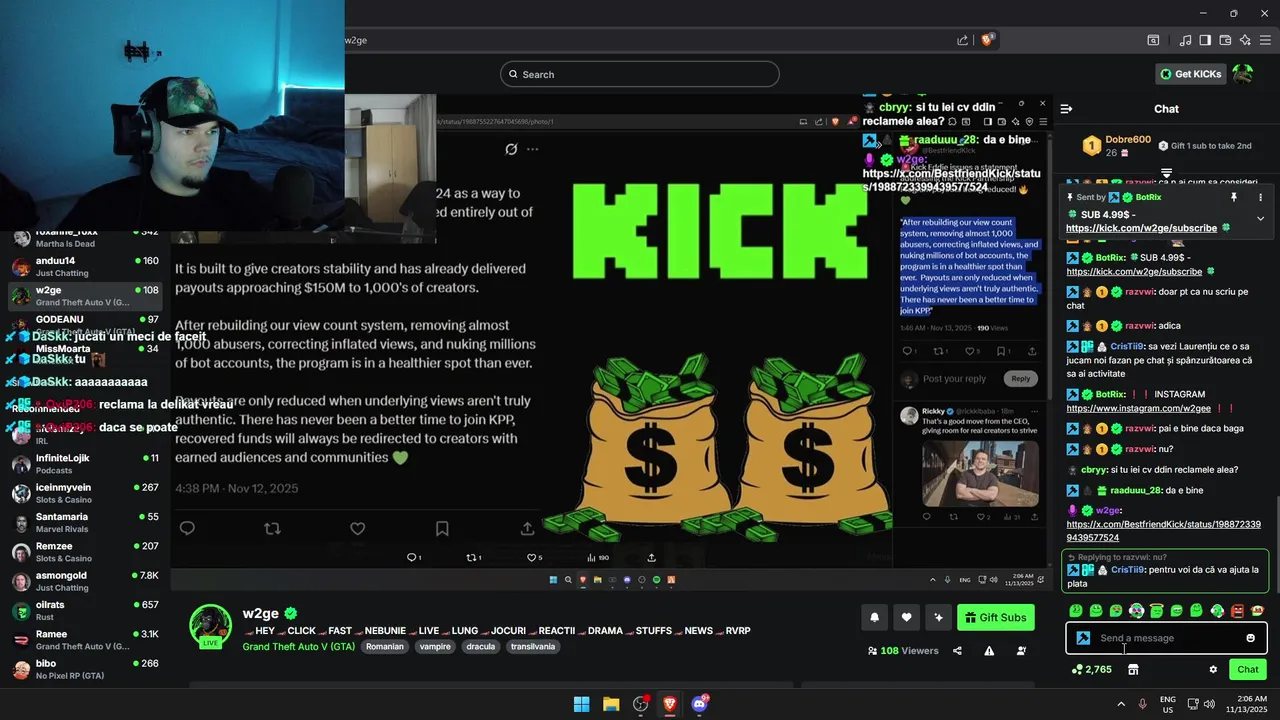Open the Brave hamburger main menu
This screenshot has width=1280, height=720.
pos(1265,40)
